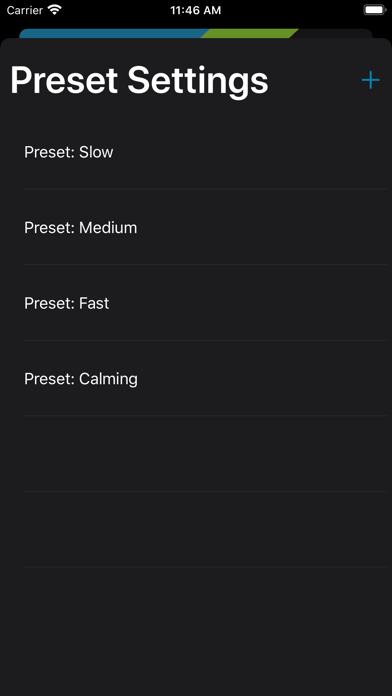Click the separator line under Preset: Slow
The width and height of the screenshot is (392, 696).
[x=206, y=189]
